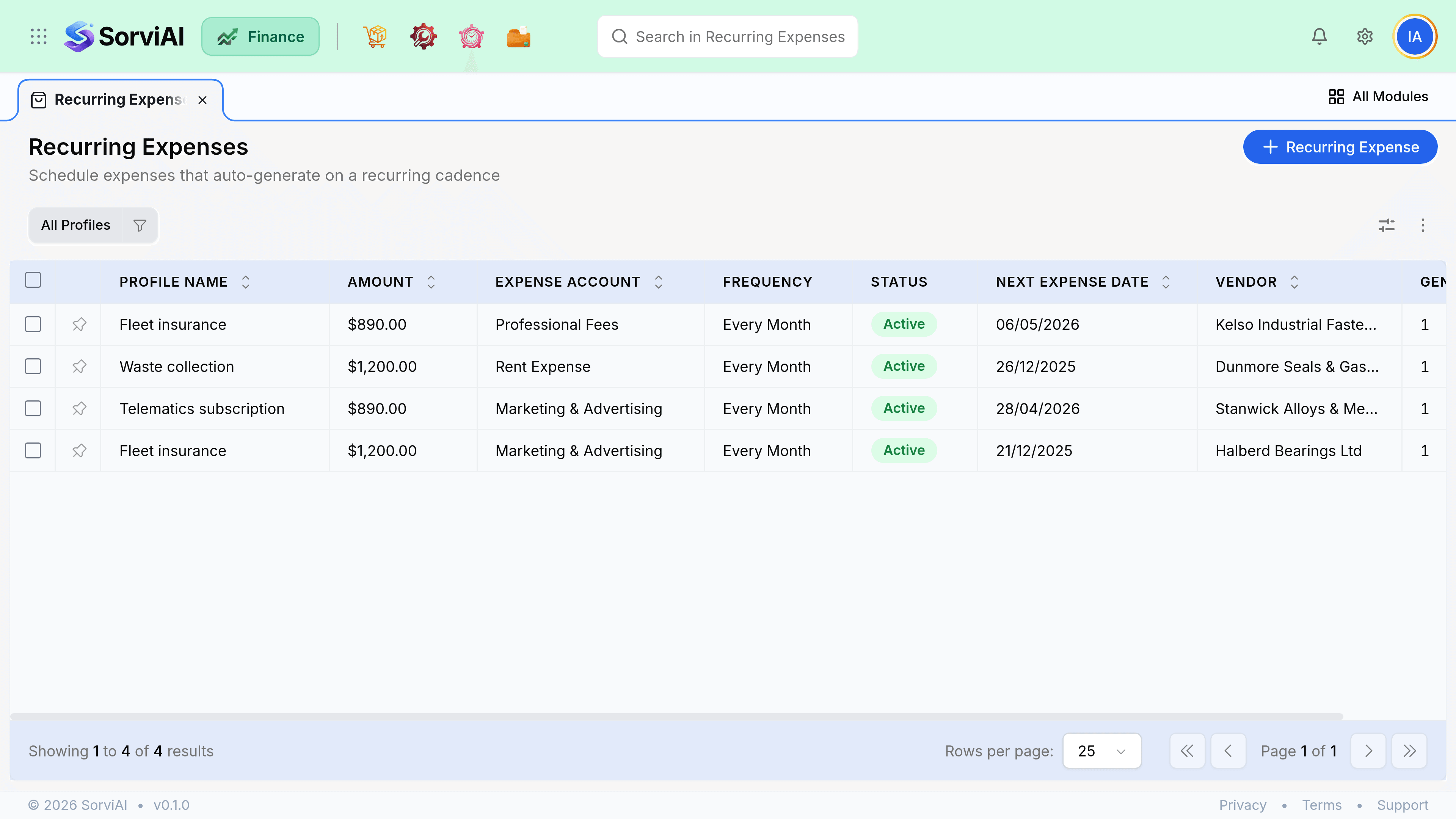Toggle the select-all header checkbox

click(x=33, y=280)
